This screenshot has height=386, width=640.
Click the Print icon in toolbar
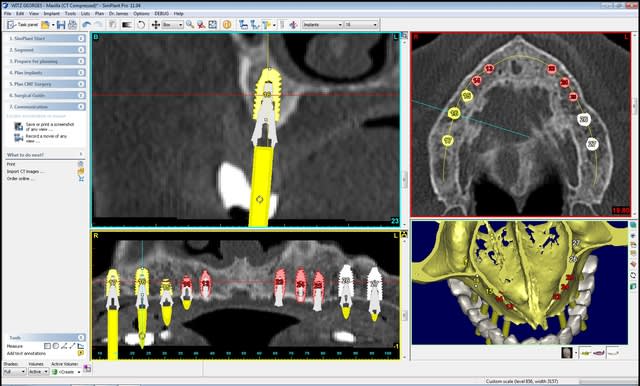point(72,25)
